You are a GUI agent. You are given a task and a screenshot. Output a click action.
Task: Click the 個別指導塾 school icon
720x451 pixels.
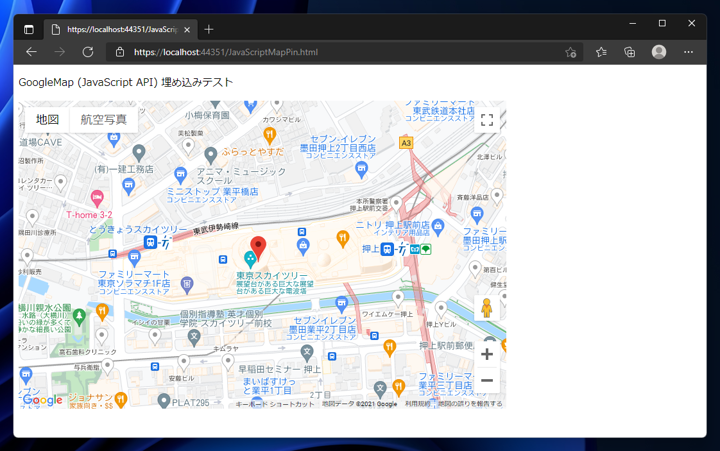tap(194, 338)
